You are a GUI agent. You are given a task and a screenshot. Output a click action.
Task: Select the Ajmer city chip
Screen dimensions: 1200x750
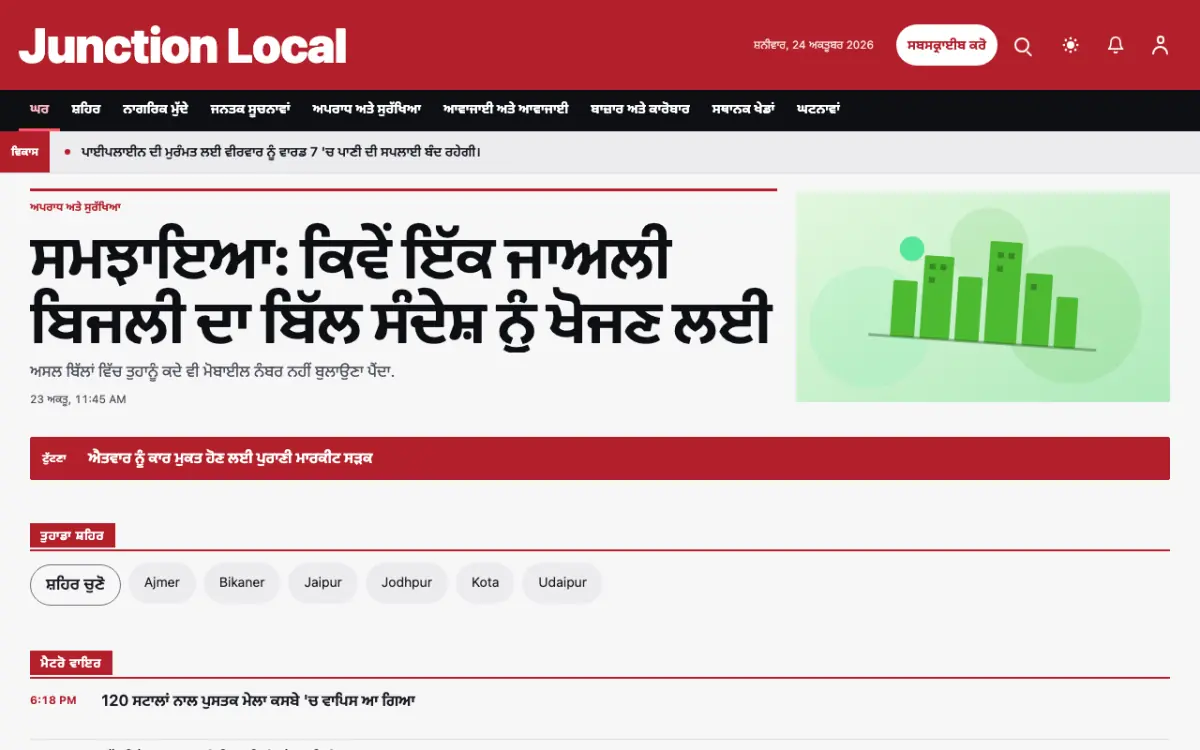(x=162, y=583)
